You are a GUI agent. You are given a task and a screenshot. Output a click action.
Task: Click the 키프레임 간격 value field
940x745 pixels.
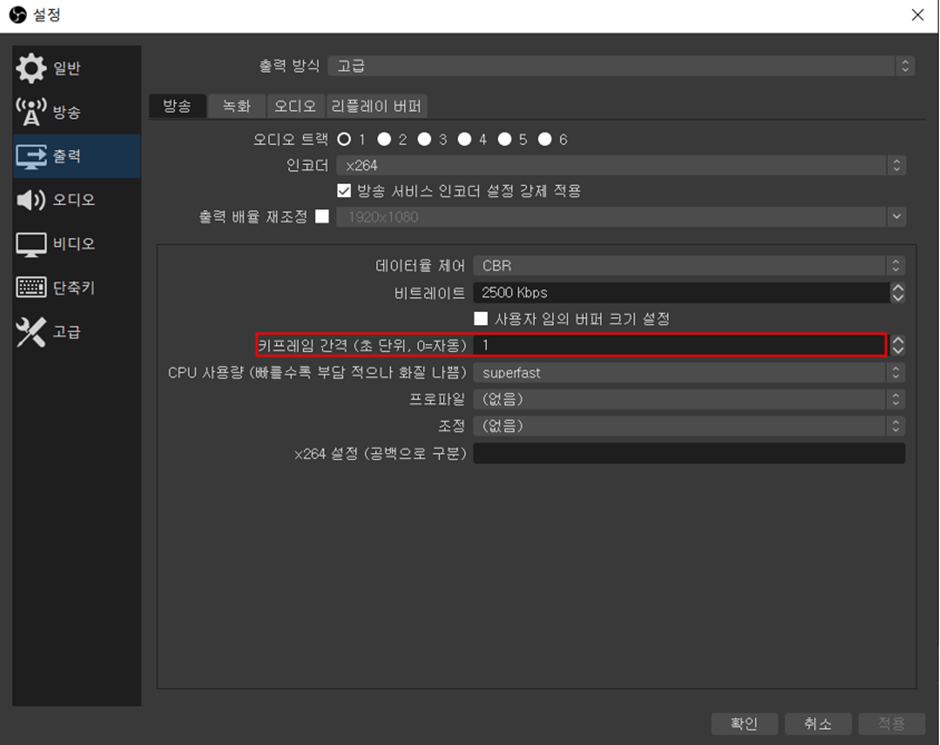tap(680, 345)
